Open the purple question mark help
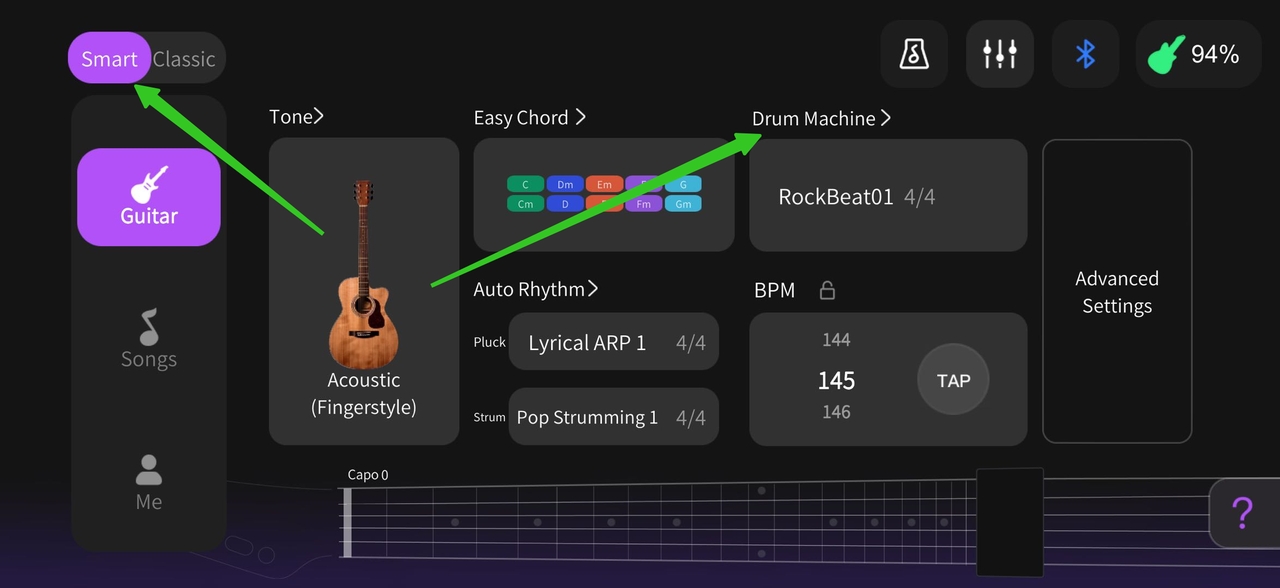 [1243, 512]
